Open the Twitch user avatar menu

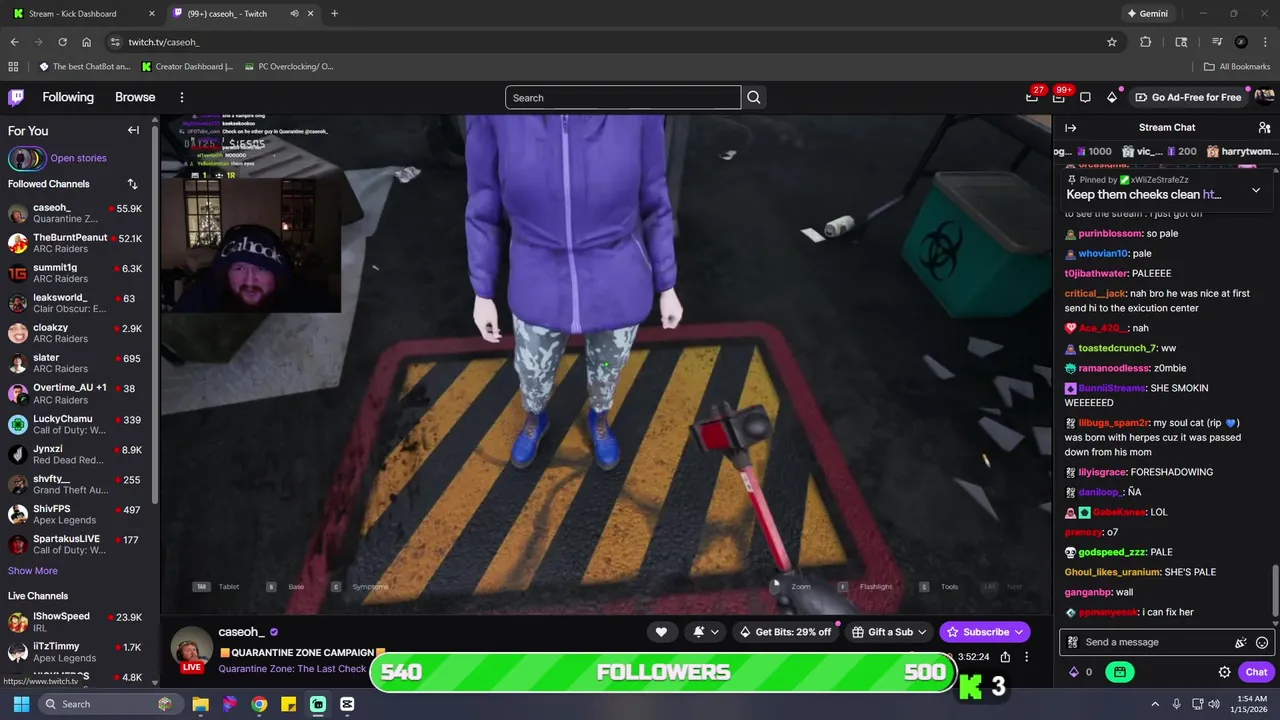coord(1264,97)
